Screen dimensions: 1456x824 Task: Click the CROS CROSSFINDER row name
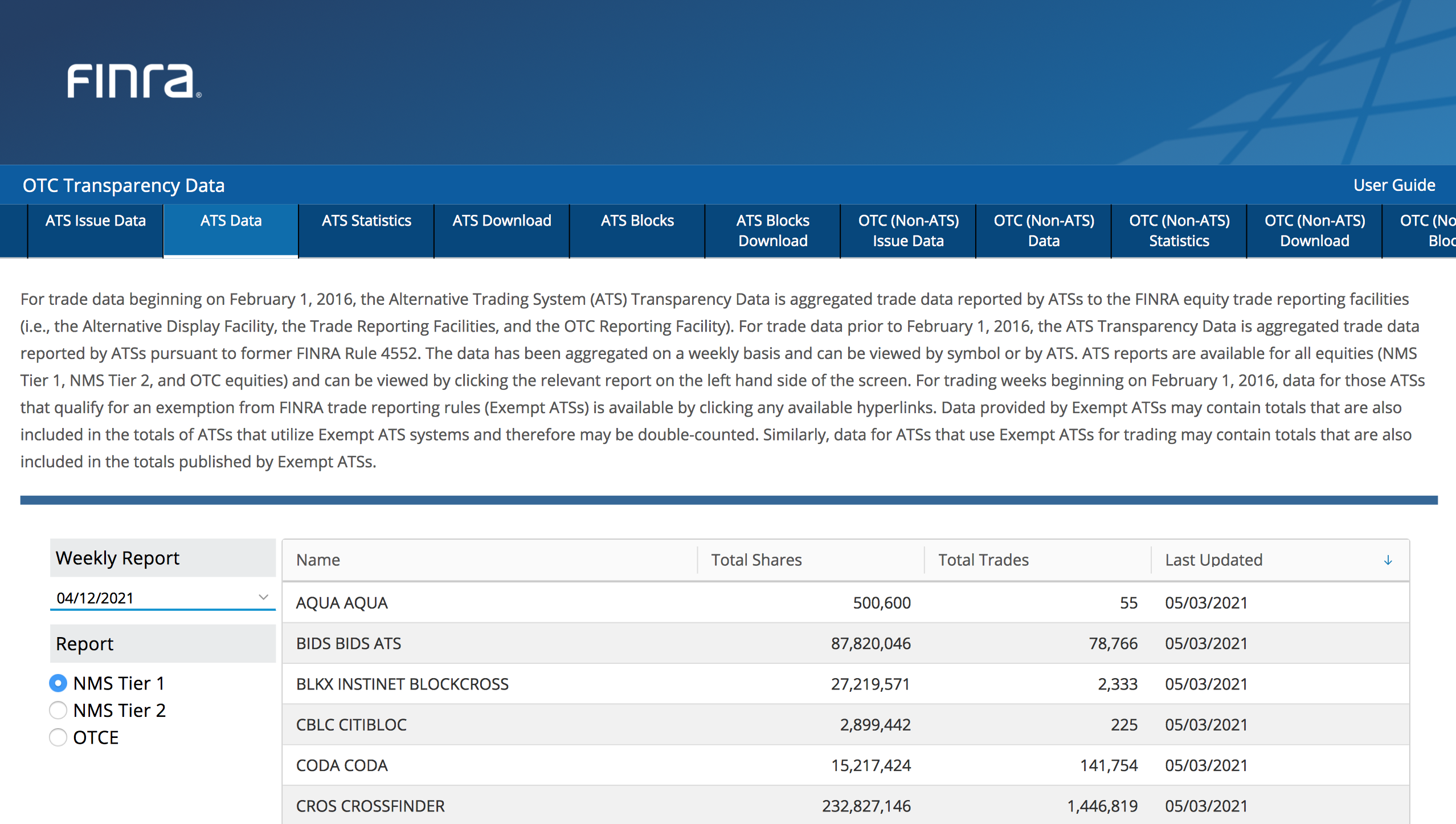coord(370,806)
